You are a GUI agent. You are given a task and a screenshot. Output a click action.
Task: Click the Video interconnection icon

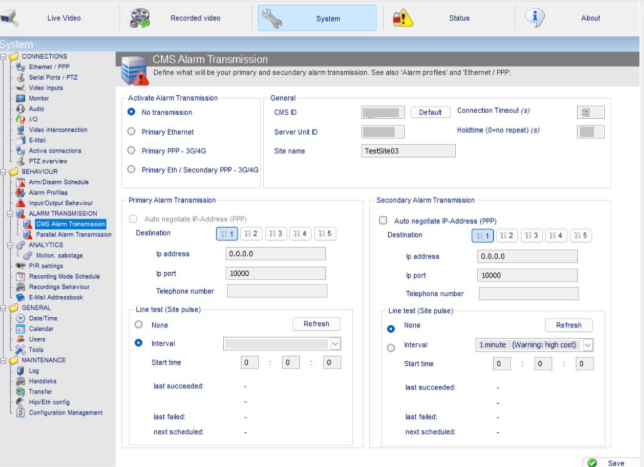[x=21, y=130]
